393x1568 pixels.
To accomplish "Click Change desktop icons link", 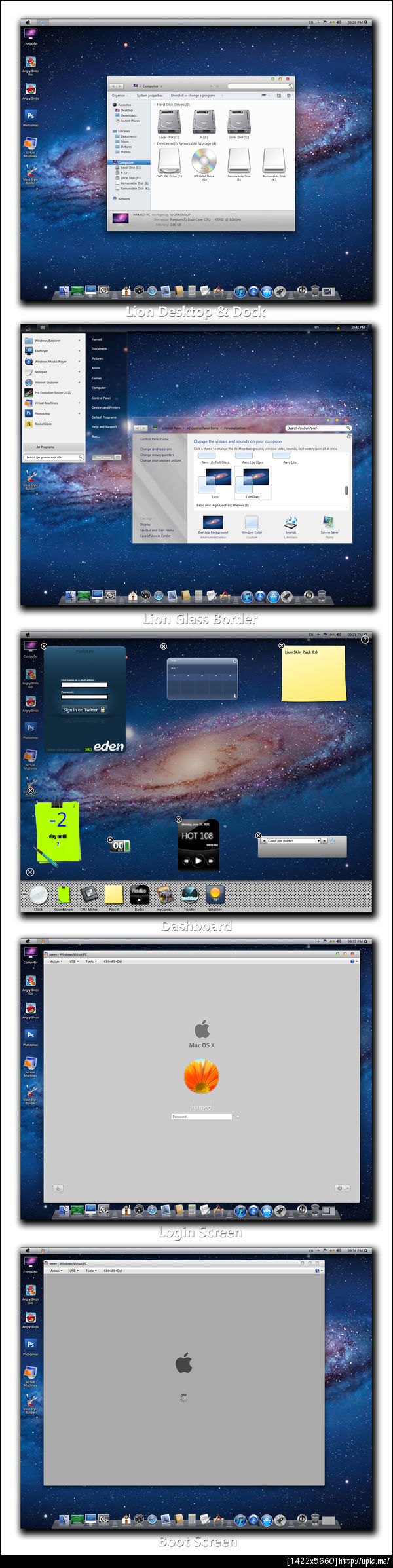I will point(156,449).
